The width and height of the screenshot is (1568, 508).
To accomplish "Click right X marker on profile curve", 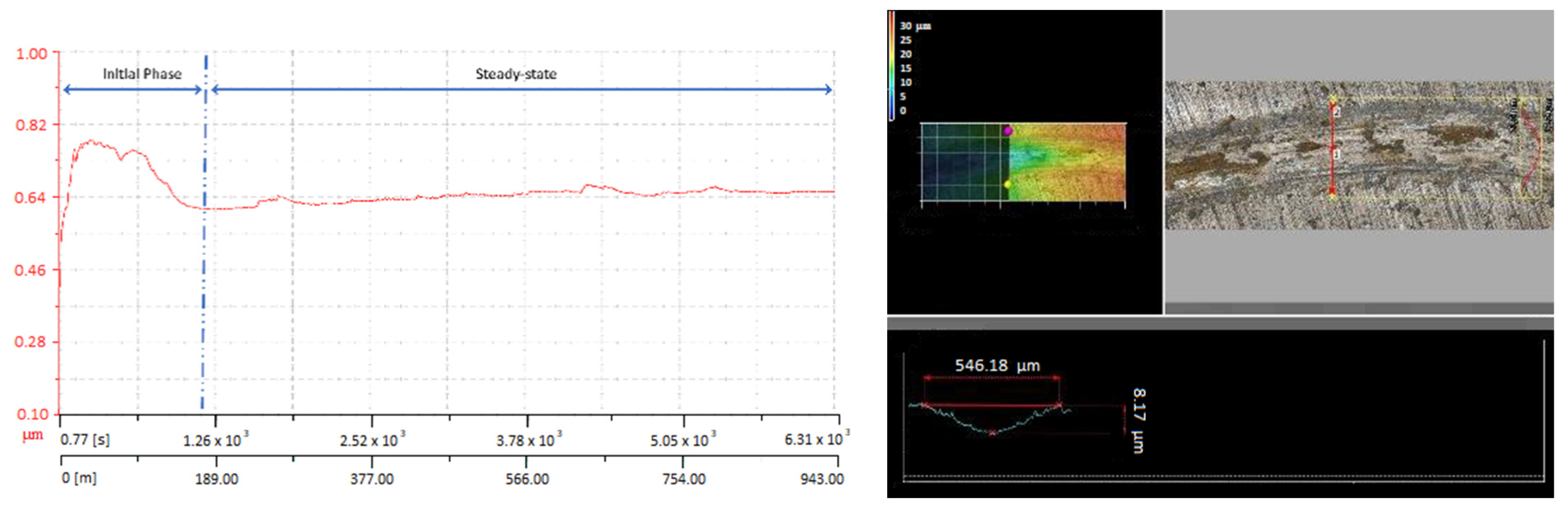I will 1059,405.
